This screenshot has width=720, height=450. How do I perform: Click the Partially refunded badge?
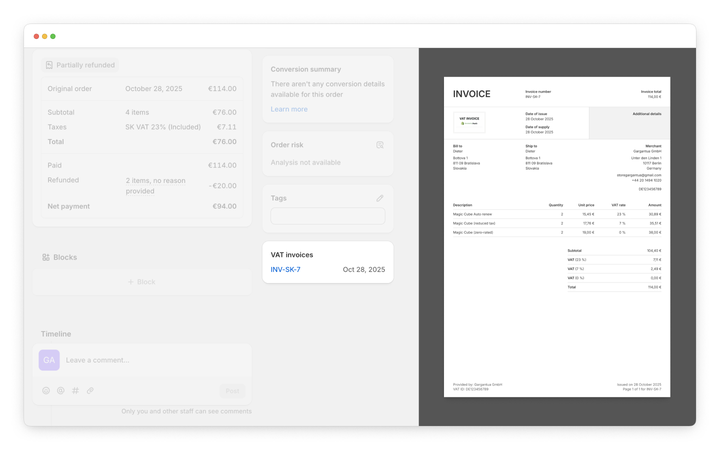[80, 65]
